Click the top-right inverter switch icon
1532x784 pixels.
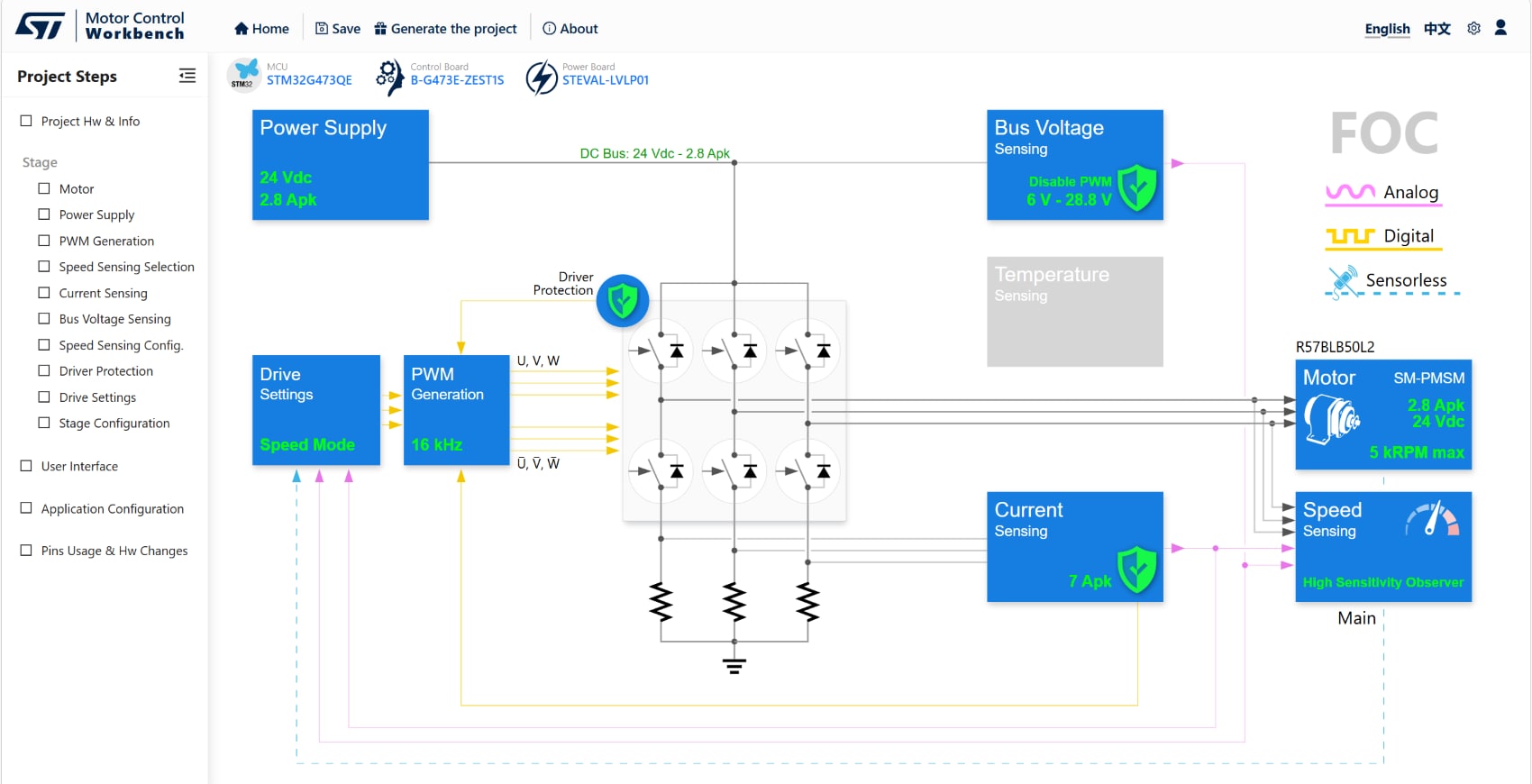click(807, 351)
